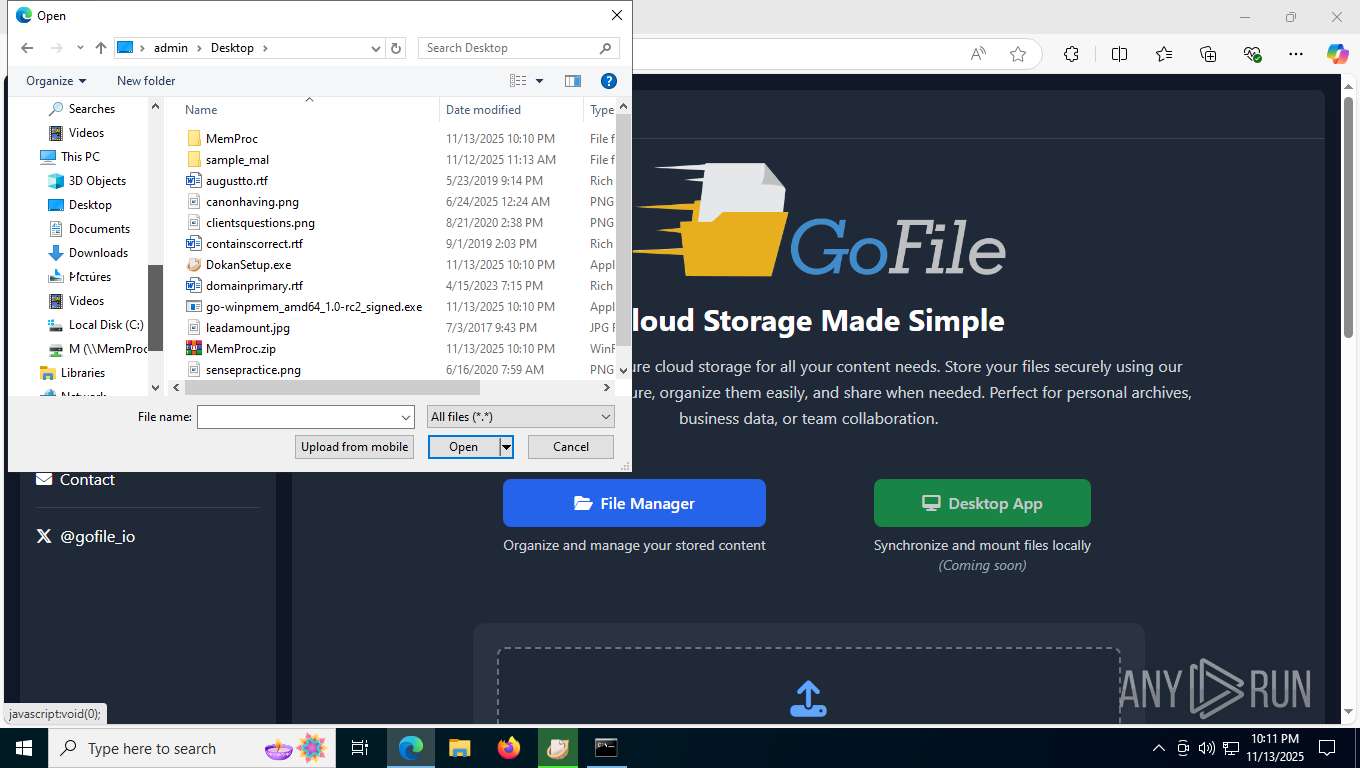1360x768 pixels.
Task: Click navigation pane scrollbar down arrow
Action: tap(155, 388)
